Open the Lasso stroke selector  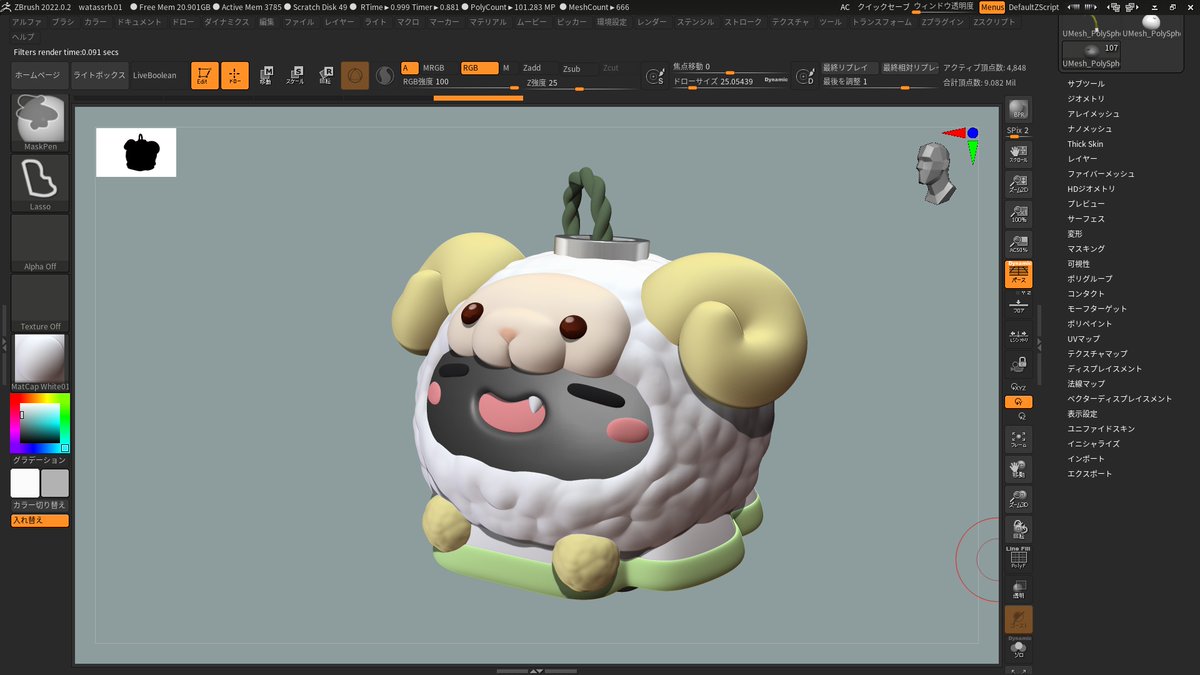click(x=40, y=183)
